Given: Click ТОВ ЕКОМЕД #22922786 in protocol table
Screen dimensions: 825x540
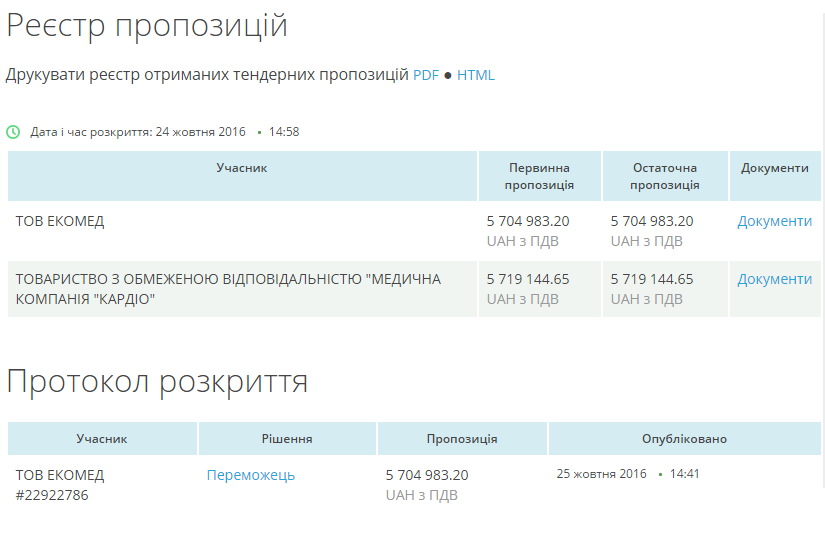Looking at the screenshot, I should (60, 484).
